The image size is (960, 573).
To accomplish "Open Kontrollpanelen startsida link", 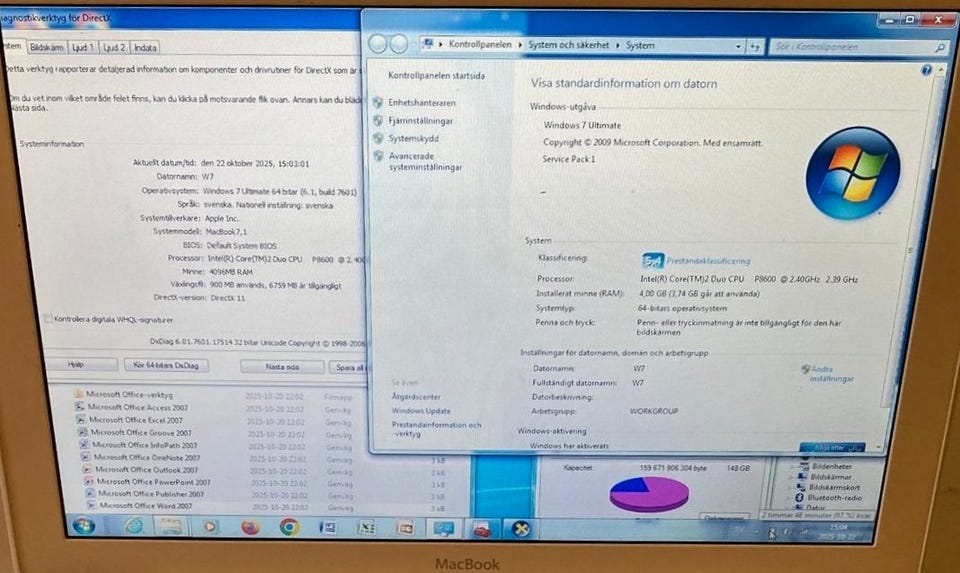I will click(437, 76).
